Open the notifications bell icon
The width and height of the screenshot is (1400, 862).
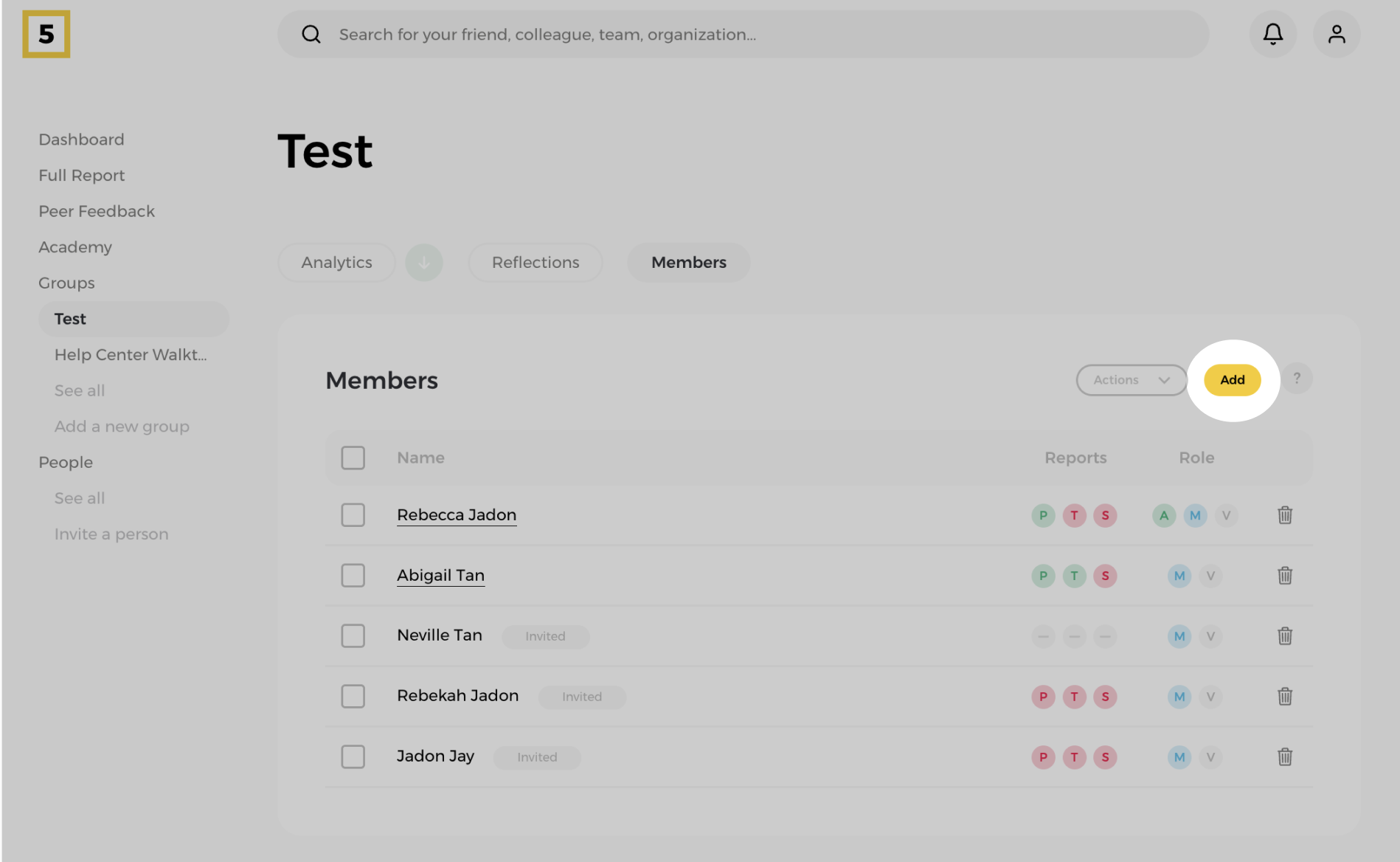(x=1272, y=35)
